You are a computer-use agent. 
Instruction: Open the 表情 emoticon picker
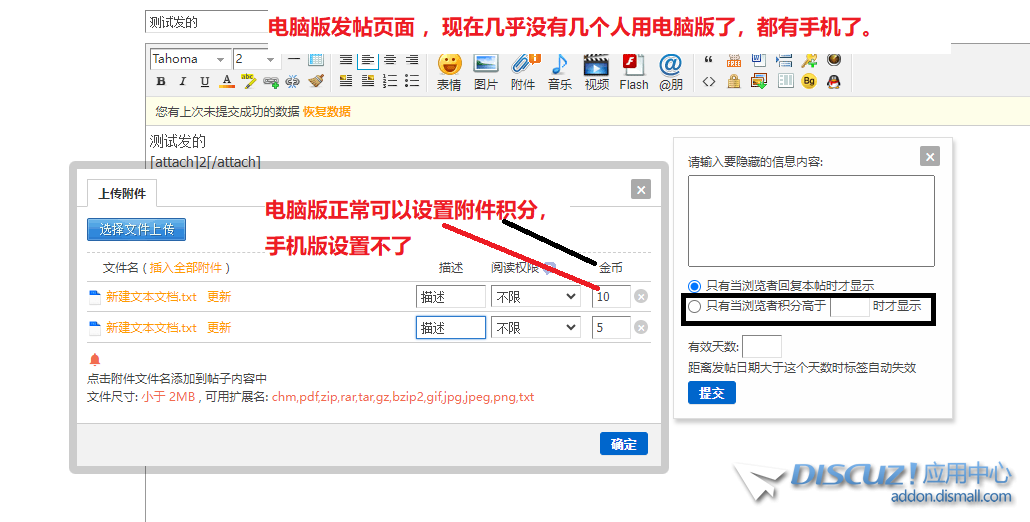tap(449, 71)
